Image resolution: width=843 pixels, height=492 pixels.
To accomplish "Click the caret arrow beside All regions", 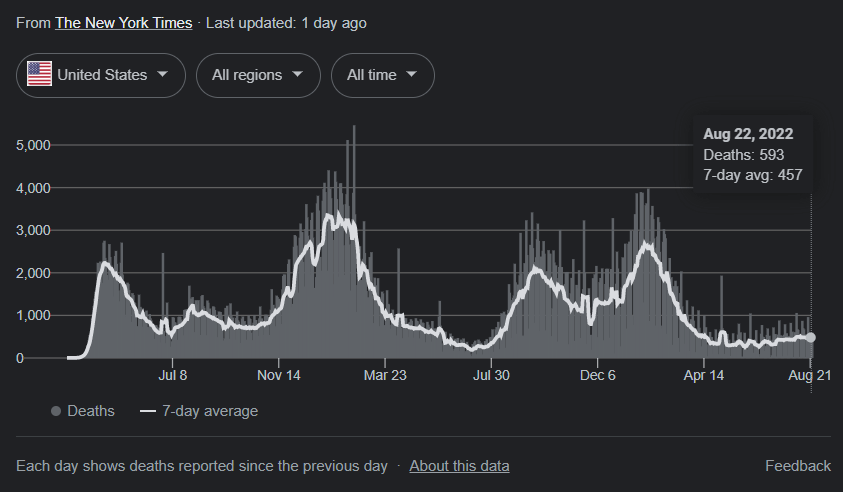I will coord(297,75).
